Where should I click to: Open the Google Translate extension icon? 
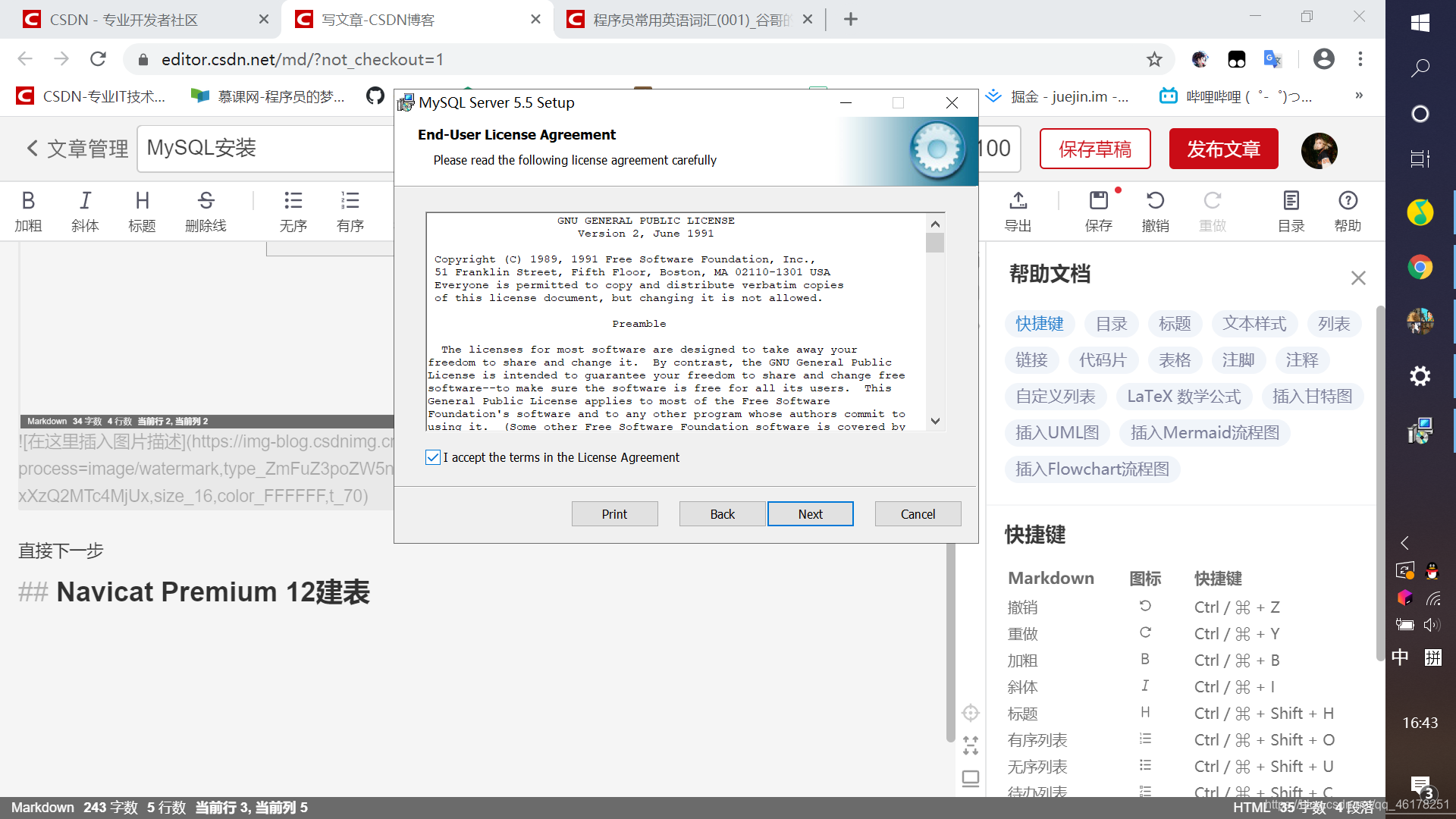[1272, 59]
